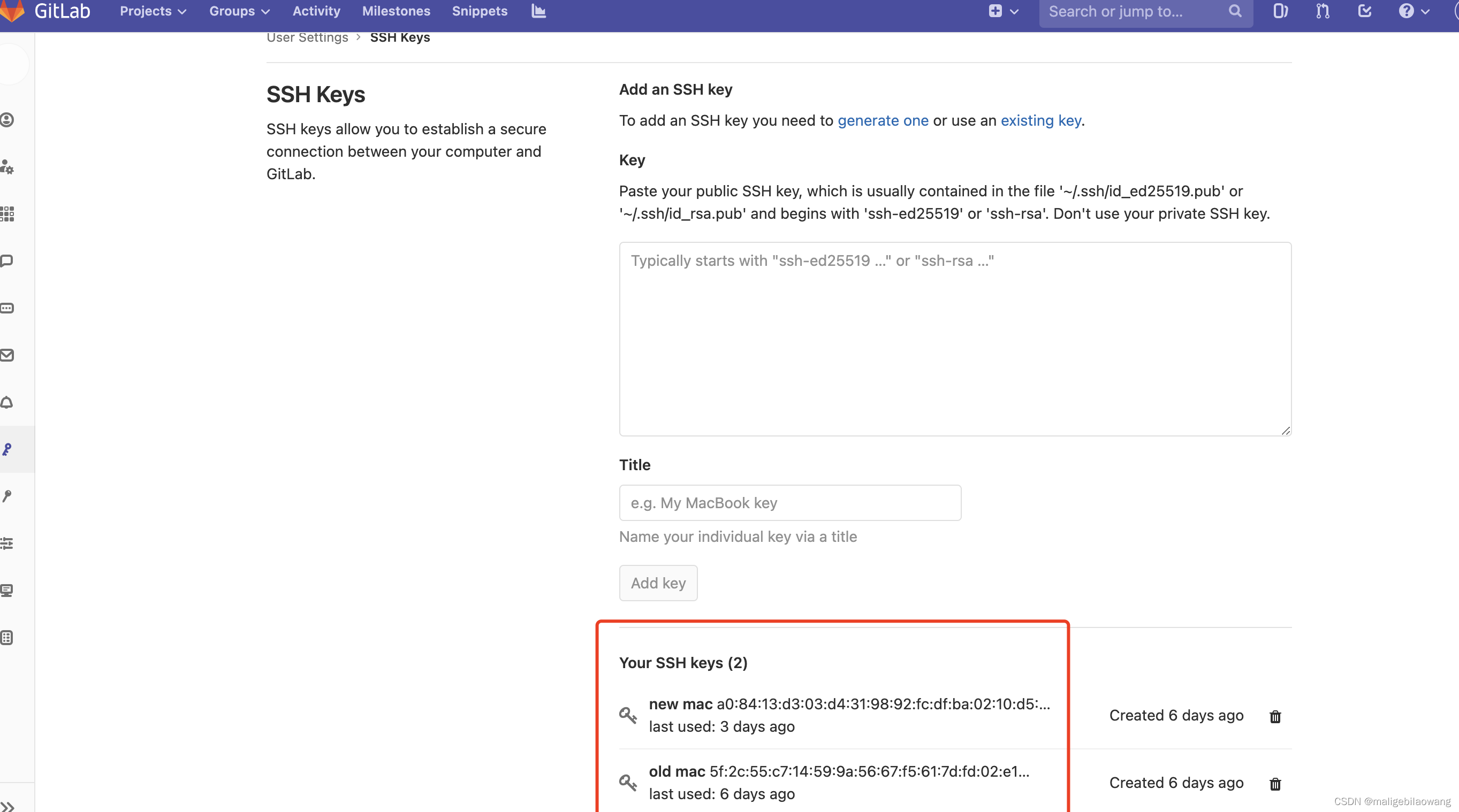Click the SSH key title input field
The height and width of the screenshot is (812, 1459).
789,502
